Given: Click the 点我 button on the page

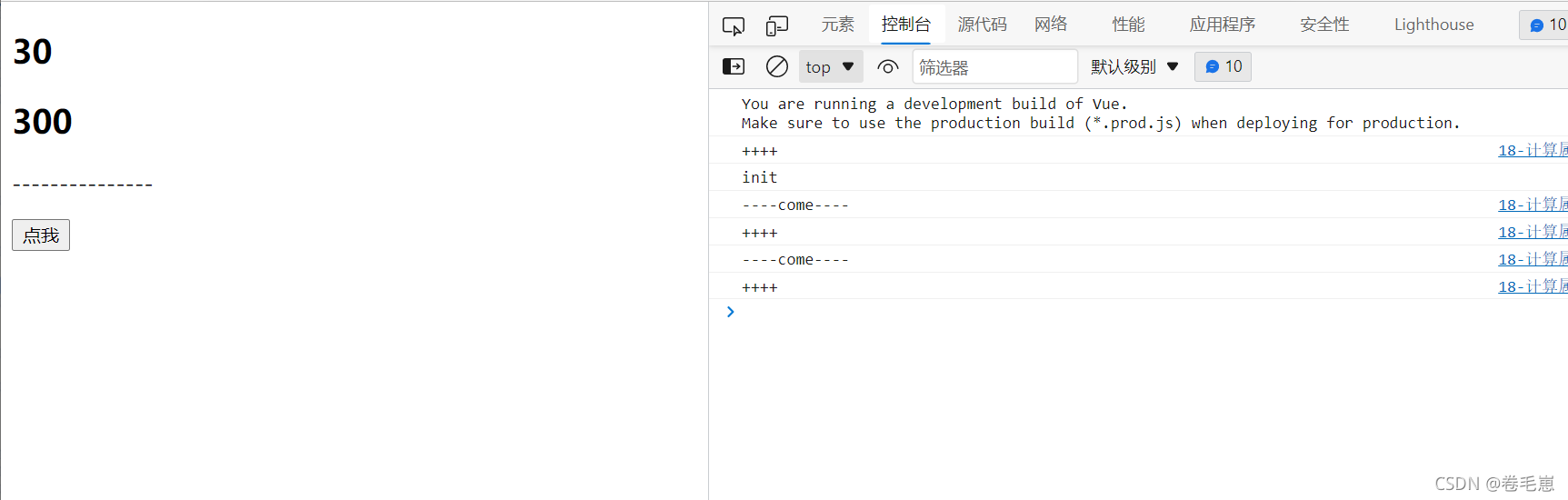Looking at the screenshot, I should 41,235.
